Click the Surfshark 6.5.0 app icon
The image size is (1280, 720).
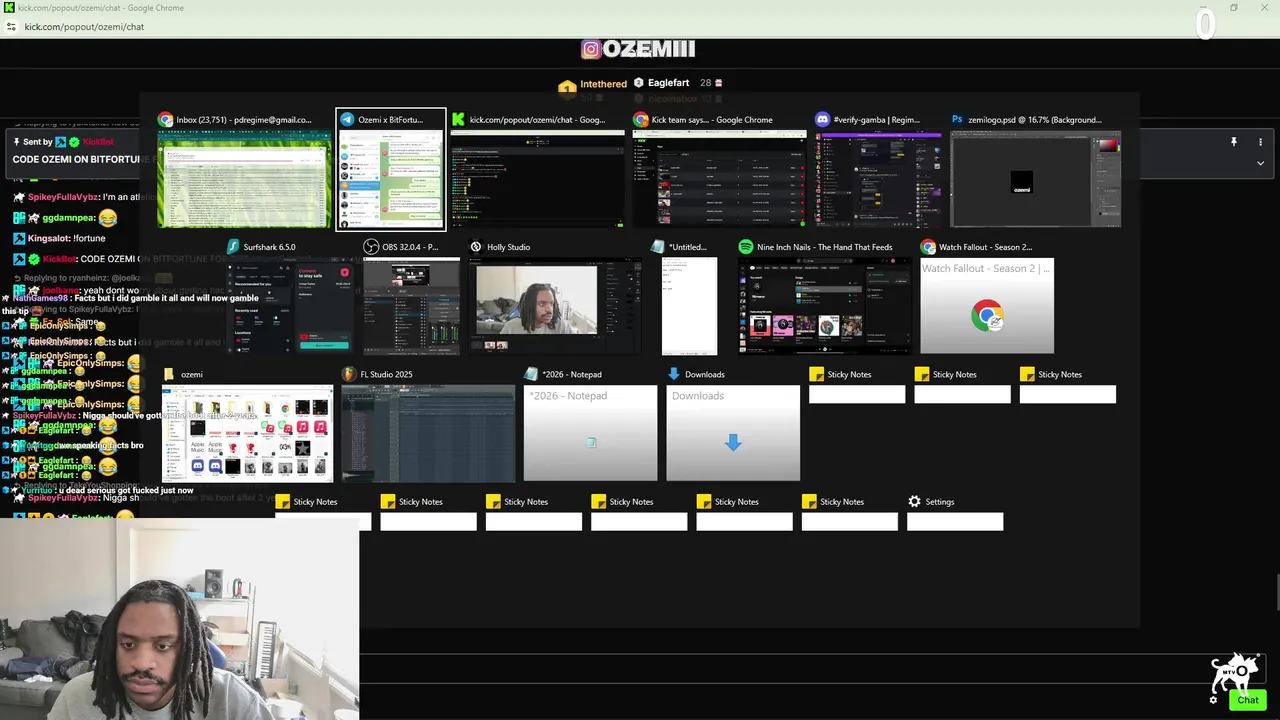pos(233,246)
